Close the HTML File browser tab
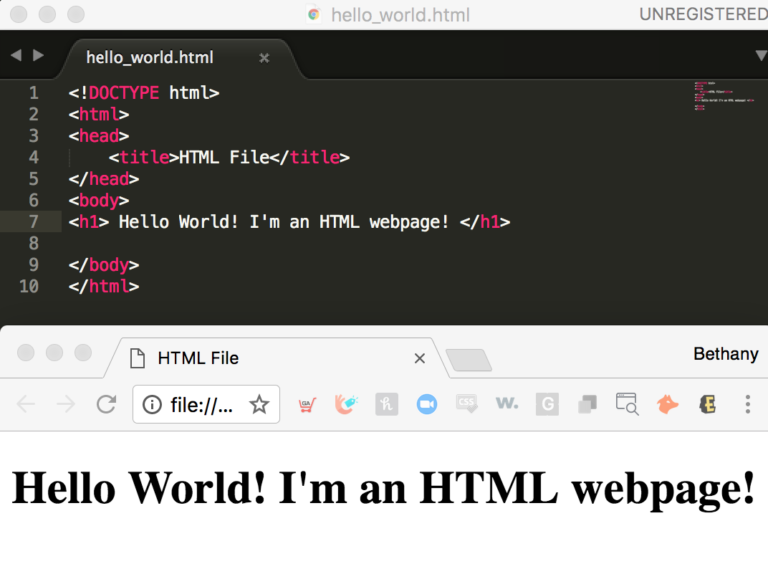768x569 pixels. coord(419,357)
